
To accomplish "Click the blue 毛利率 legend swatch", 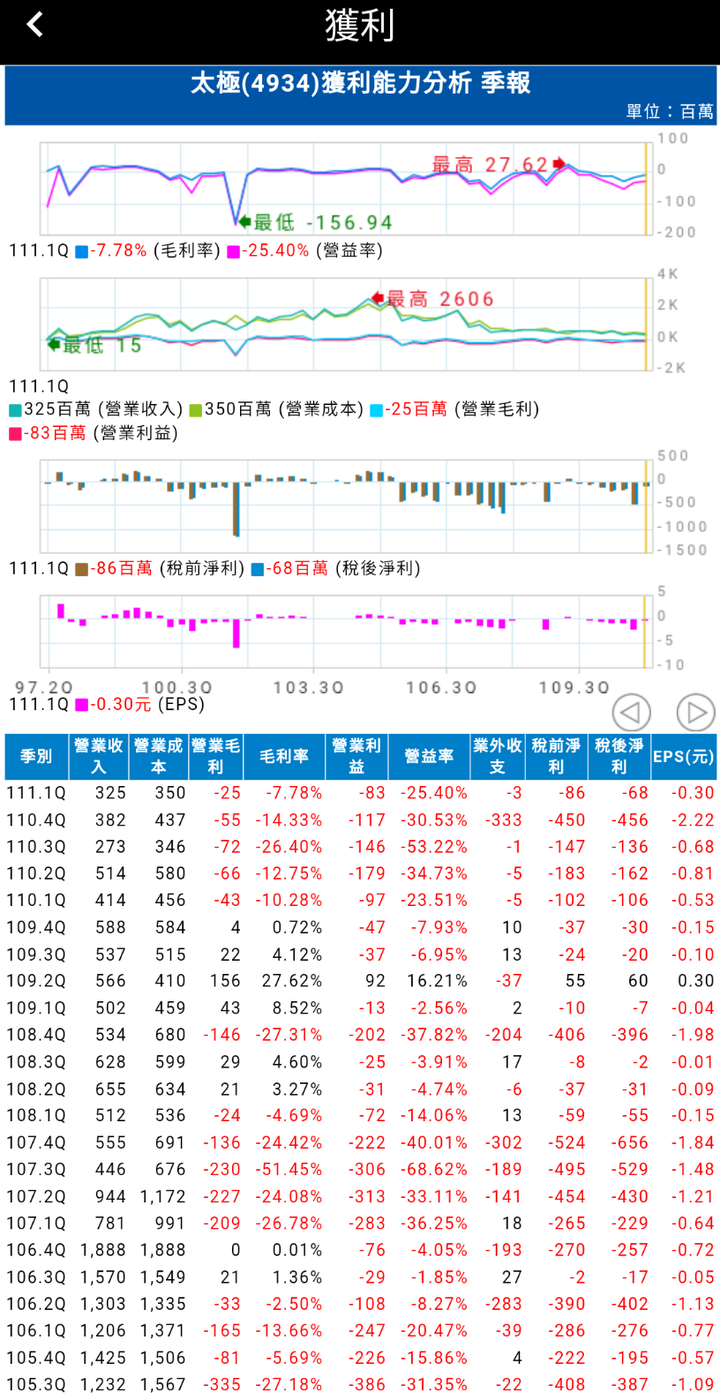I will click(x=81, y=251).
